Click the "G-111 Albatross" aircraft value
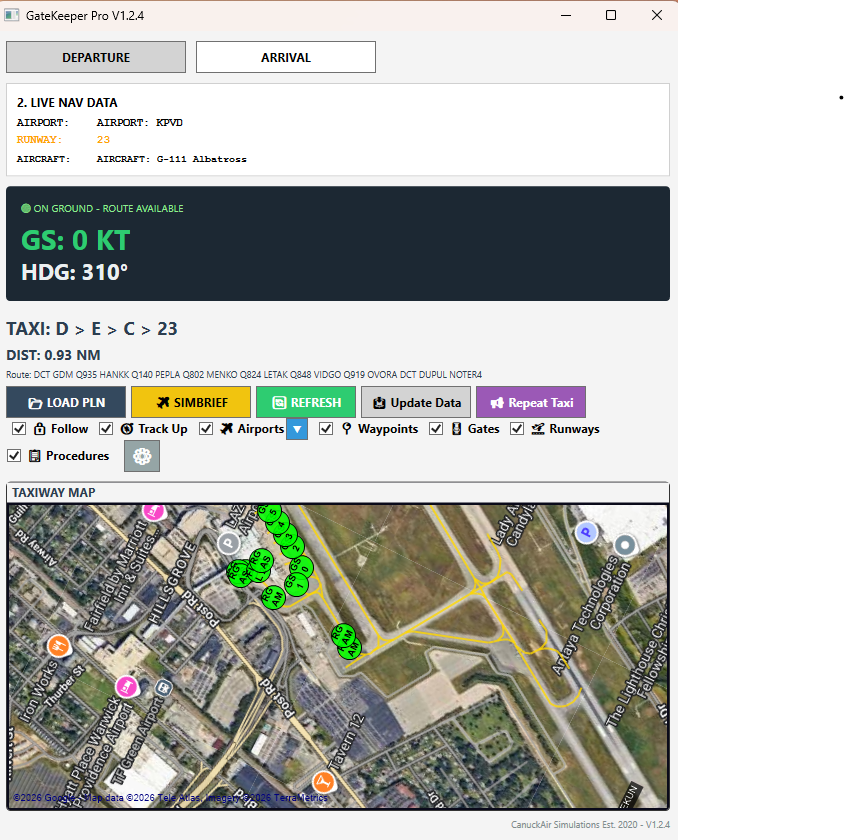The image size is (844, 840). pos(201,159)
